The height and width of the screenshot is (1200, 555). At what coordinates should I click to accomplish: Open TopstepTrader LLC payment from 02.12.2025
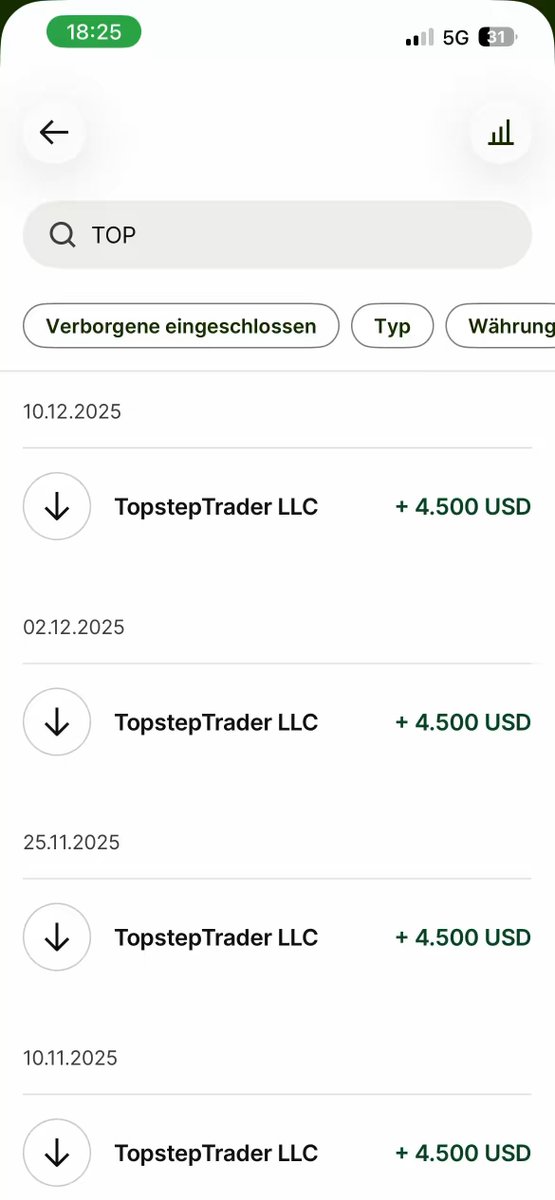tap(277, 722)
